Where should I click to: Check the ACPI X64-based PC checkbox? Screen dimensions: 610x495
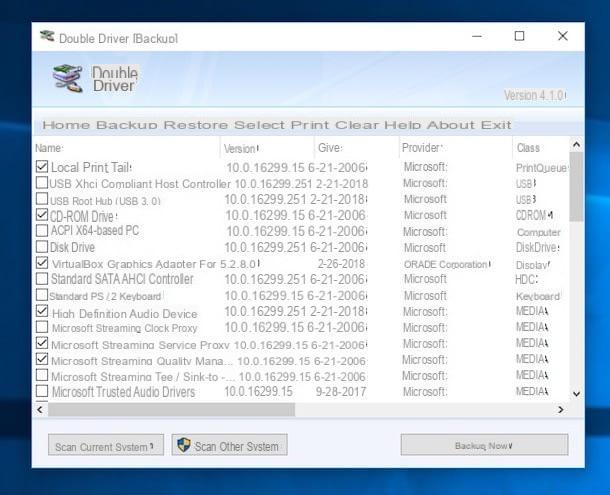pyautogui.click(x=42, y=230)
